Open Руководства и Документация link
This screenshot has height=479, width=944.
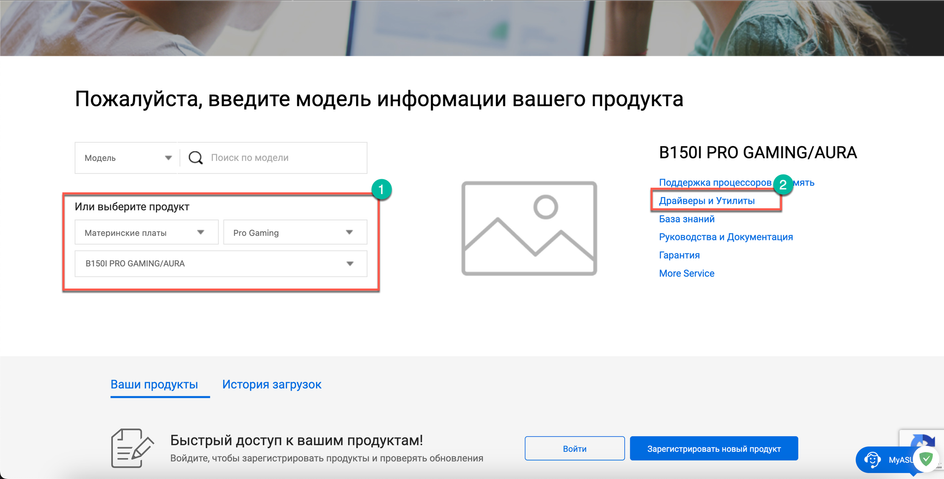click(726, 237)
